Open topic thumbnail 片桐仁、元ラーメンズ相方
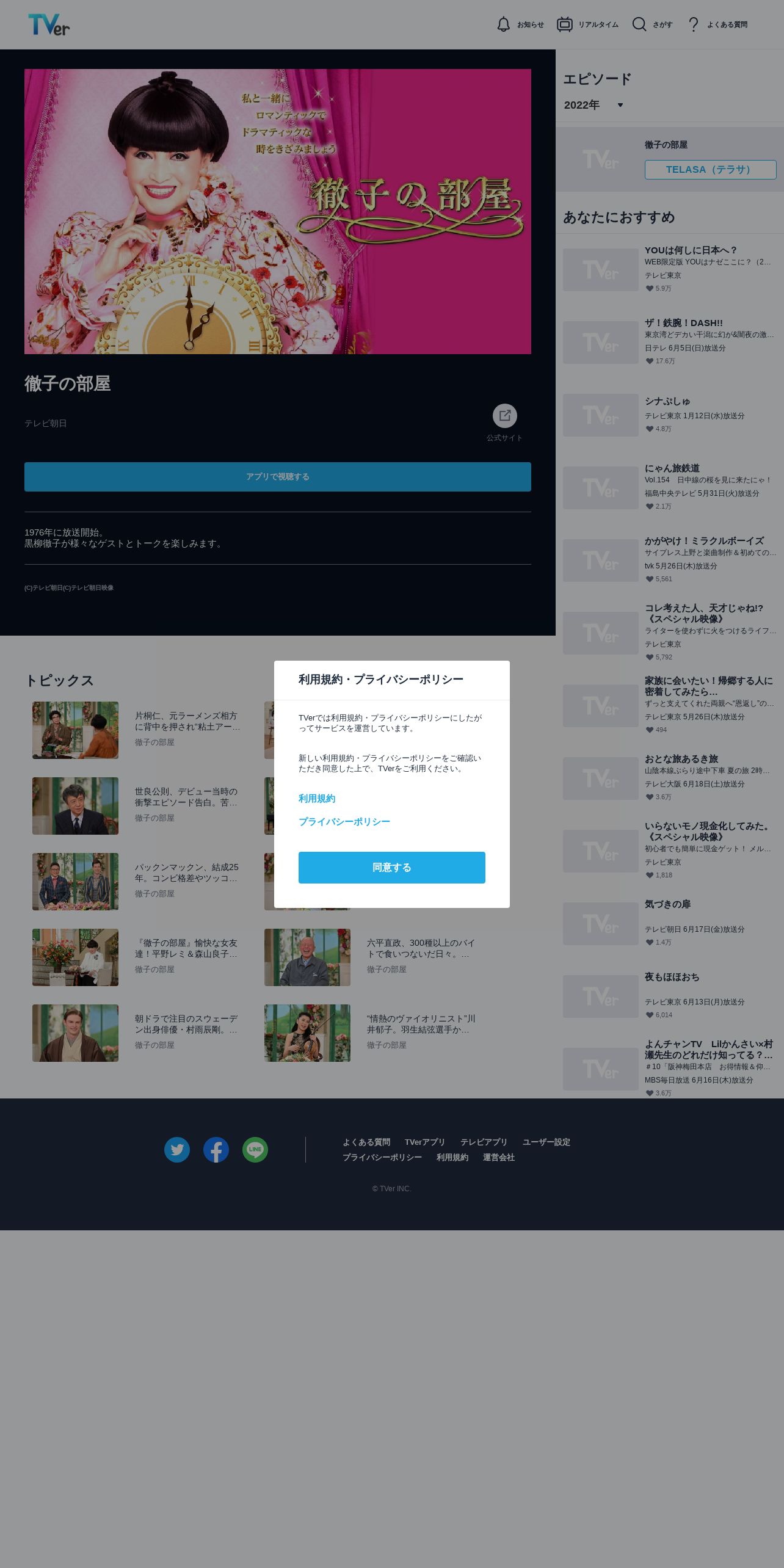Image resolution: width=784 pixels, height=1568 pixels. pyautogui.click(x=76, y=730)
